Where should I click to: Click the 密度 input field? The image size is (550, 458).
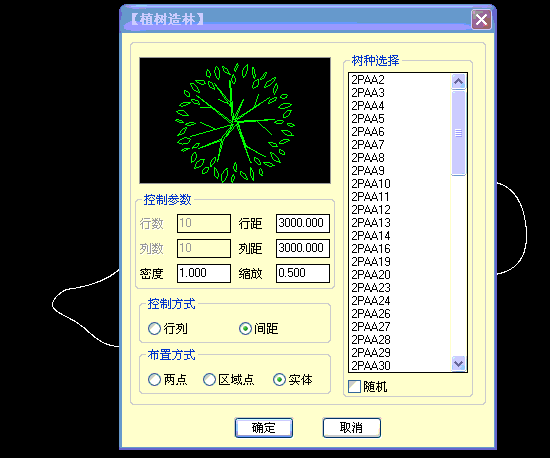coord(204,273)
